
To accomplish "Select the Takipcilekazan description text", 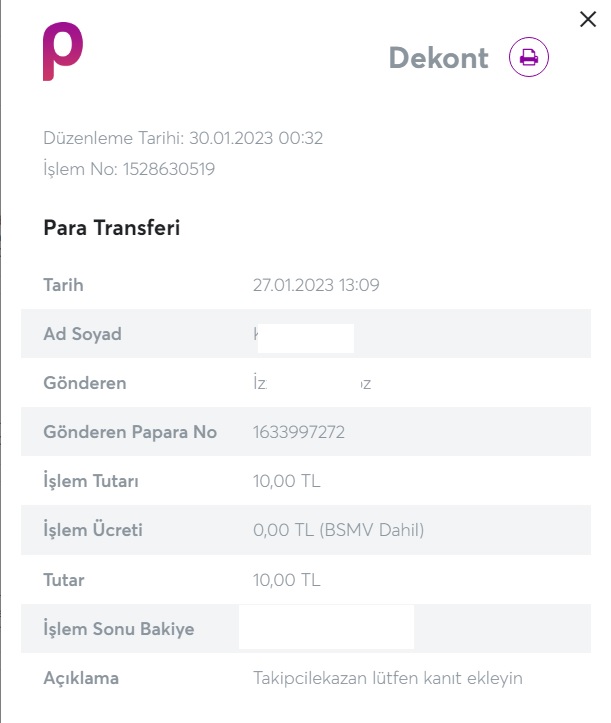I will tap(388, 678).
